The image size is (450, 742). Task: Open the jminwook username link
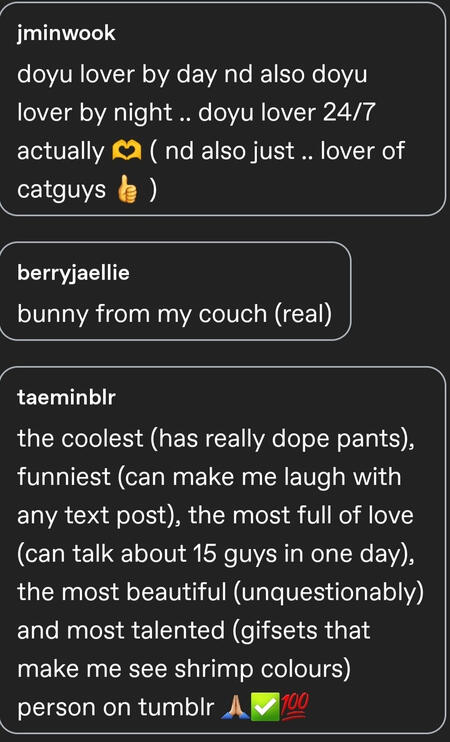point(66,34)
